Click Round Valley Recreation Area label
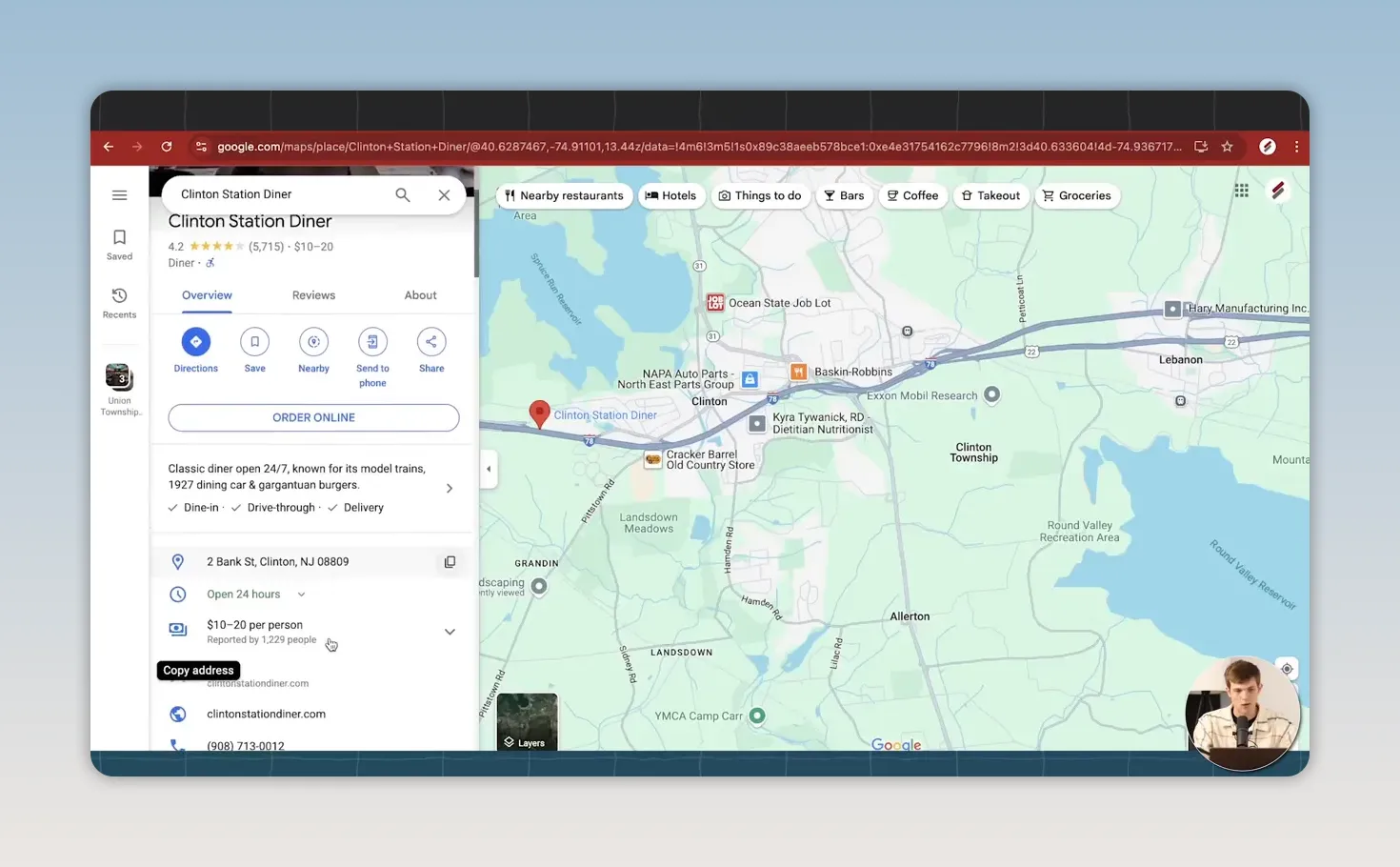The image size is (1400, 867). click(x=1079, y=532)
